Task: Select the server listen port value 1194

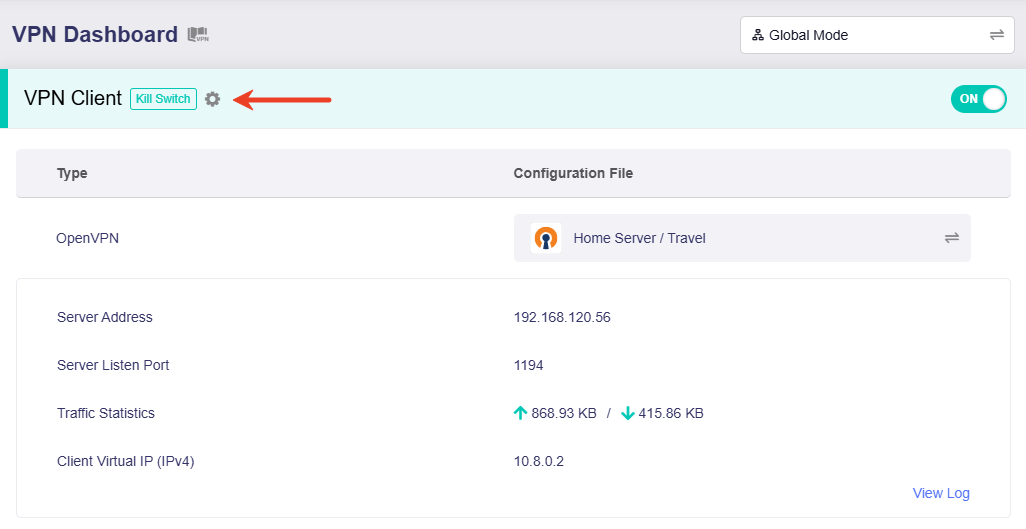Action: [528, 365]
